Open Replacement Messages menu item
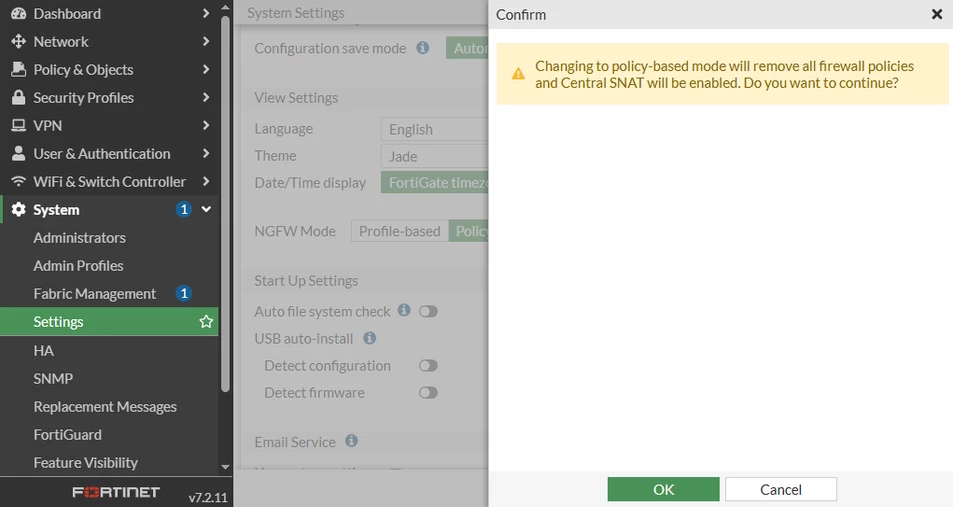 [x=105, y=407]
